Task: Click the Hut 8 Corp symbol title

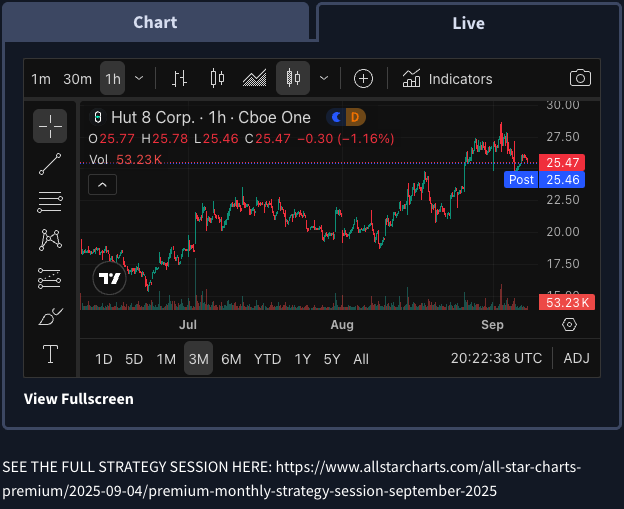Action: pos(211,117)
